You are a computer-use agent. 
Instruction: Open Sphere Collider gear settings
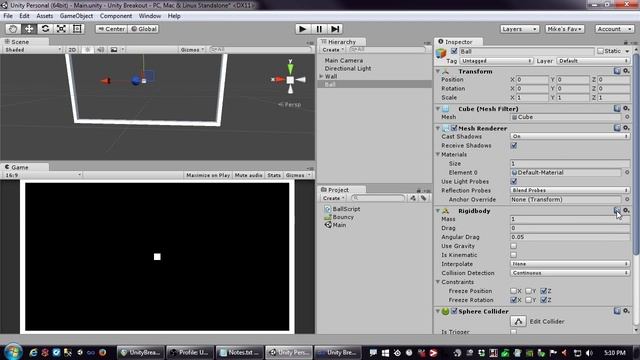(x=626, y=311)
